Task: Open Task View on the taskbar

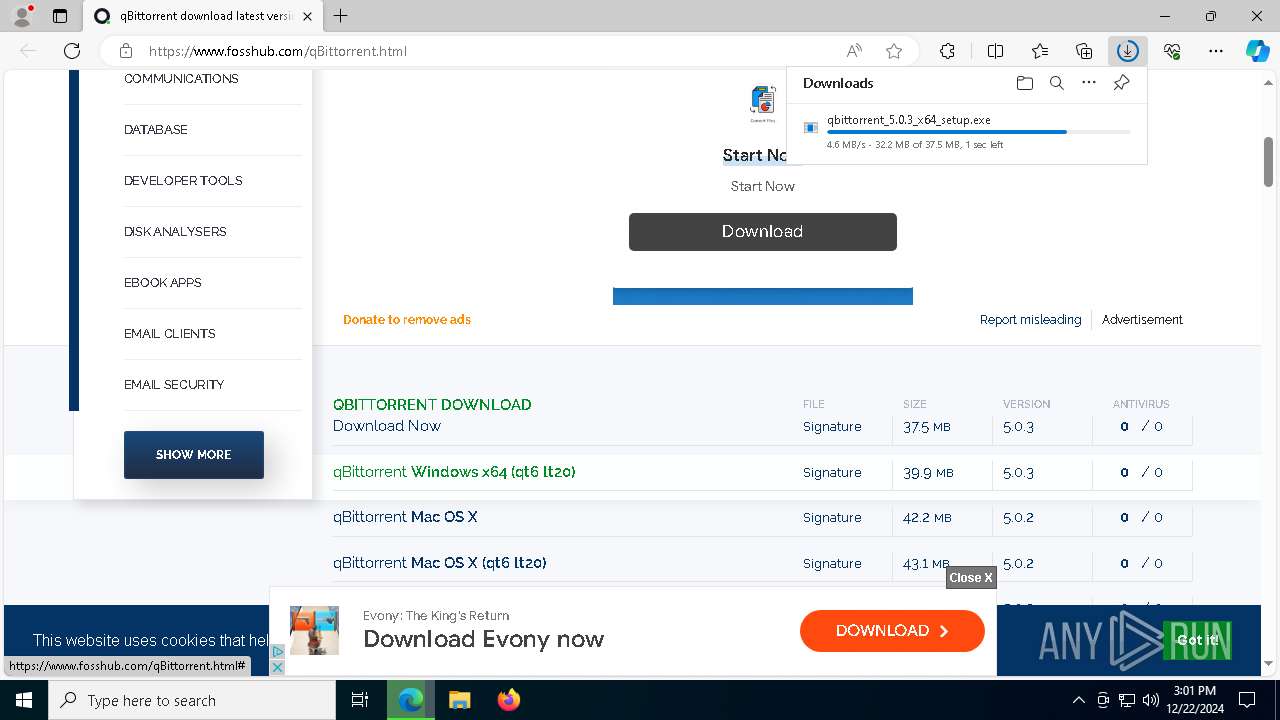Action: 360,700
